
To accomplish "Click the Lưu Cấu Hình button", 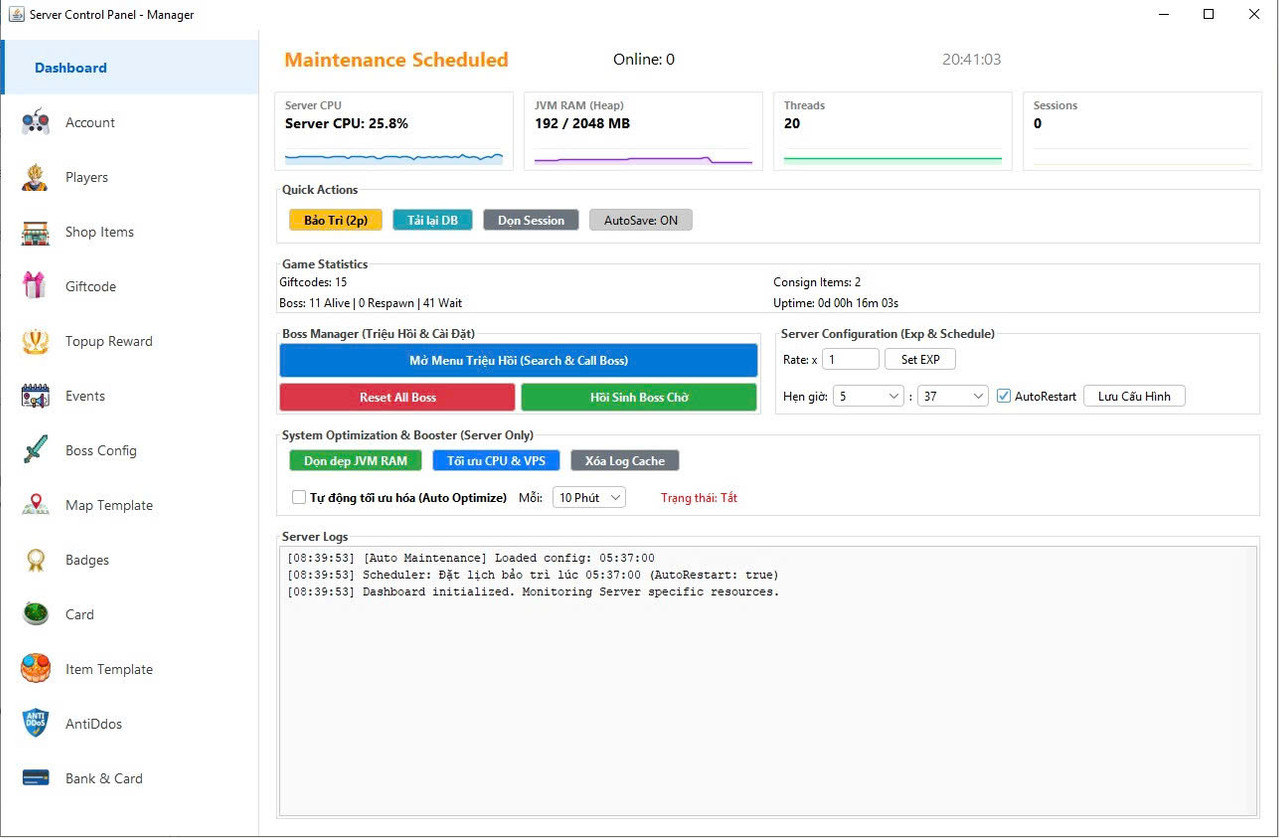I will [x=1134, y=396].
